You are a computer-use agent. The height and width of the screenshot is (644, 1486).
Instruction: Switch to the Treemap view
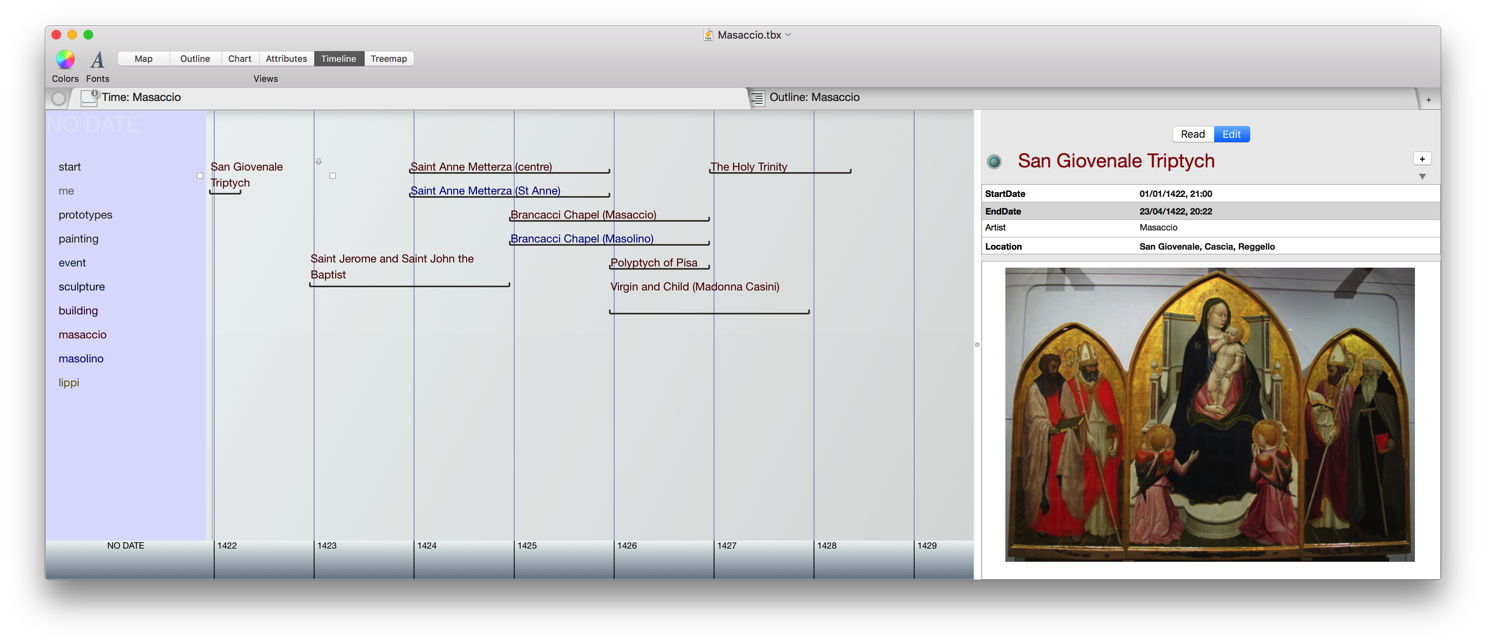(x=388, y=59)
